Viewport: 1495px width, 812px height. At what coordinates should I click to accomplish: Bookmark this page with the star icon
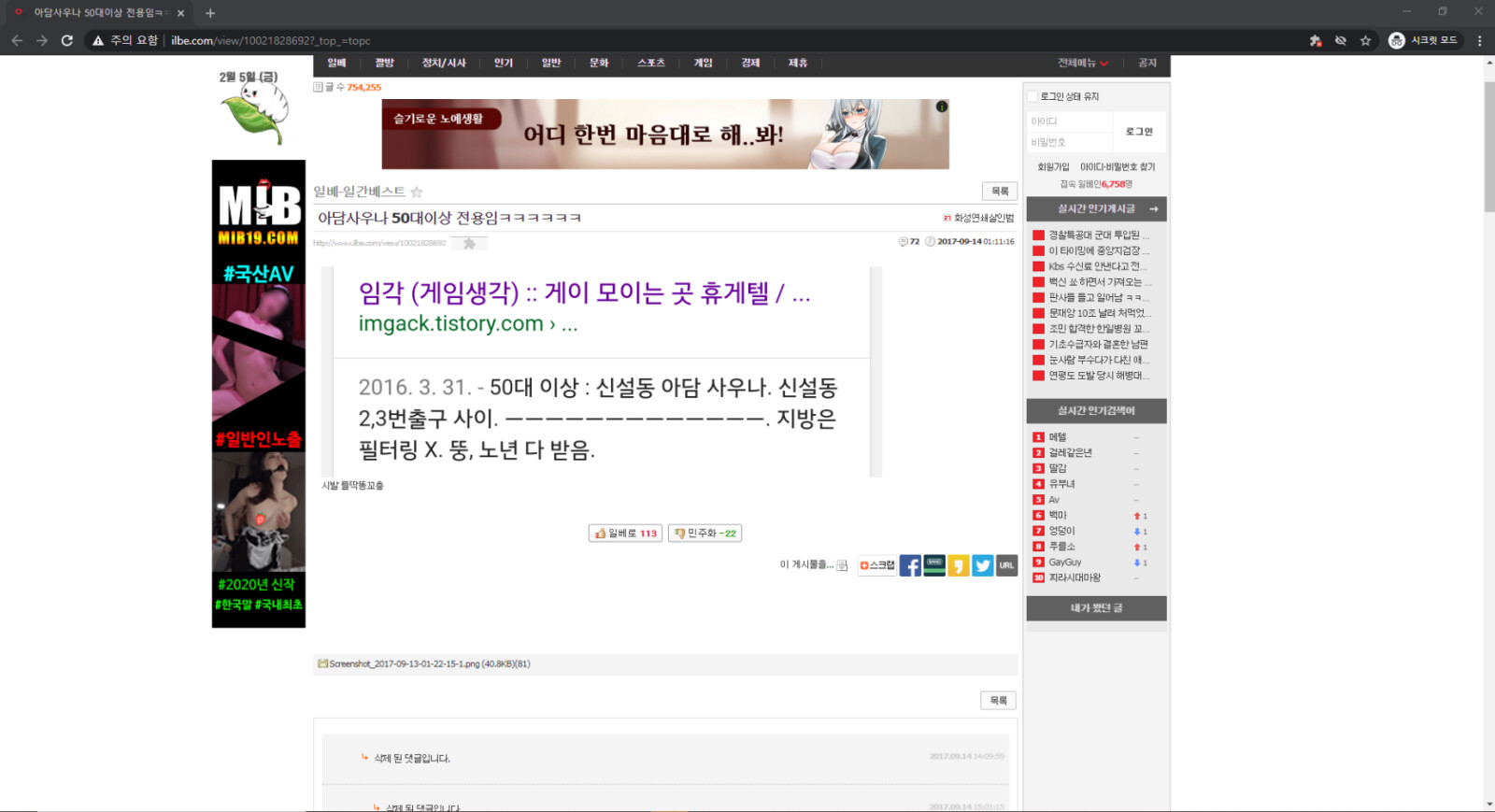tap(1365, 41)
